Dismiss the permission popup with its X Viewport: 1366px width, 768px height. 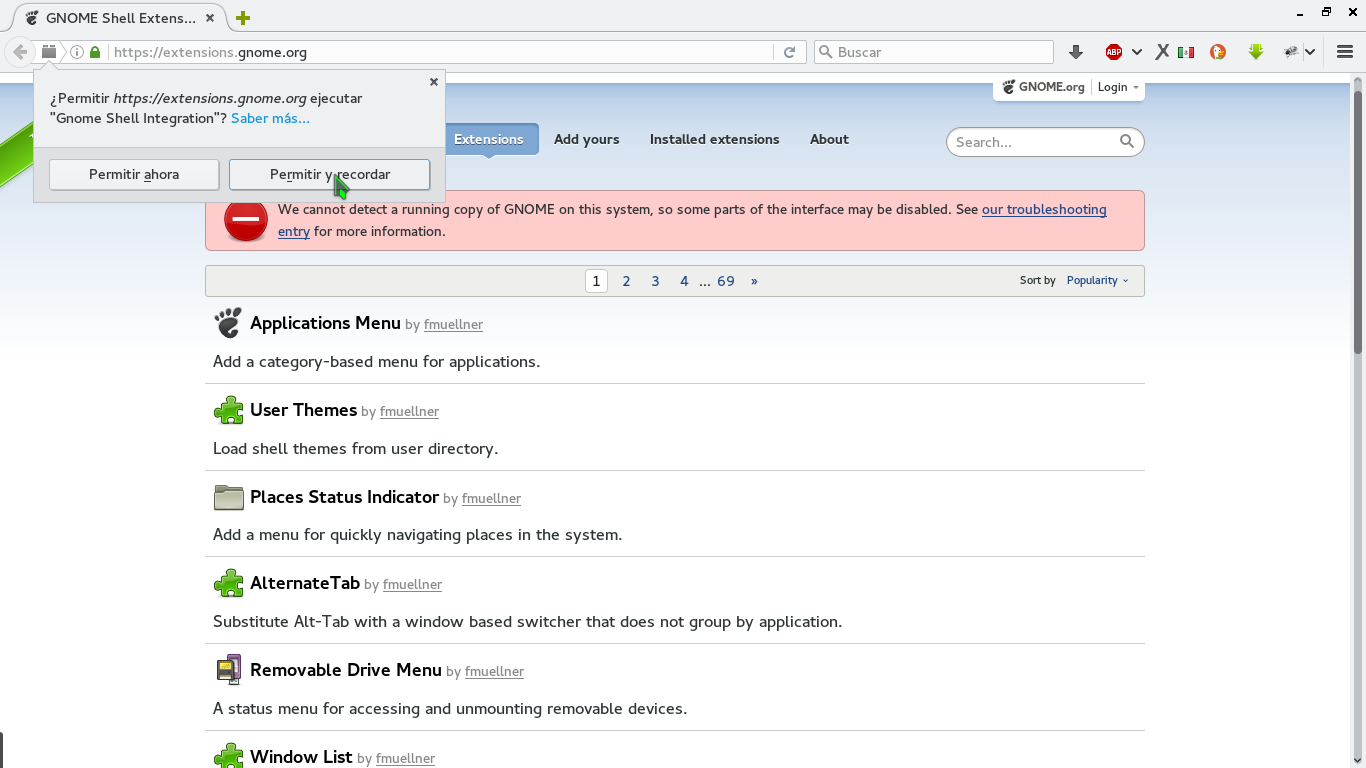point(434,82)
